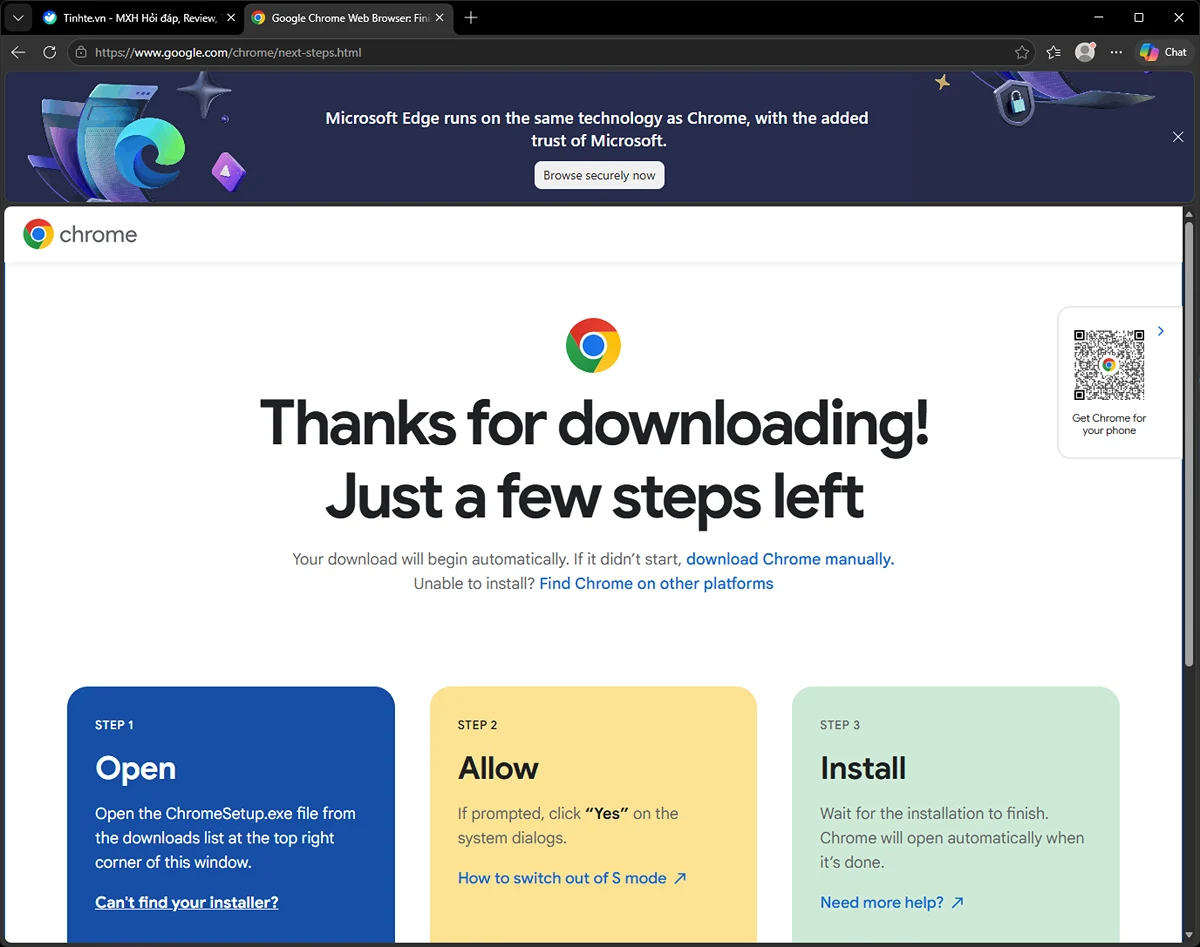Screen dimensions: 1200x947
Task: Open Need more help link
Action: (x=892, y=902)
